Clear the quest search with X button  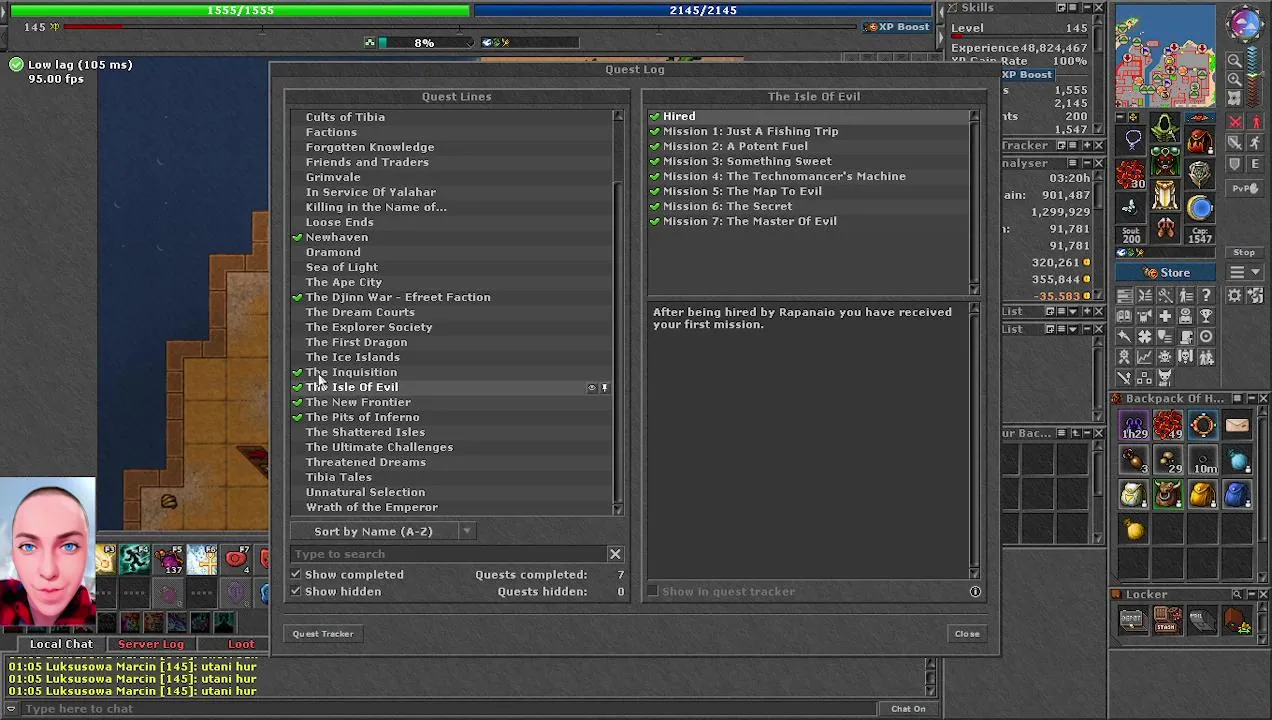(615, 554)
